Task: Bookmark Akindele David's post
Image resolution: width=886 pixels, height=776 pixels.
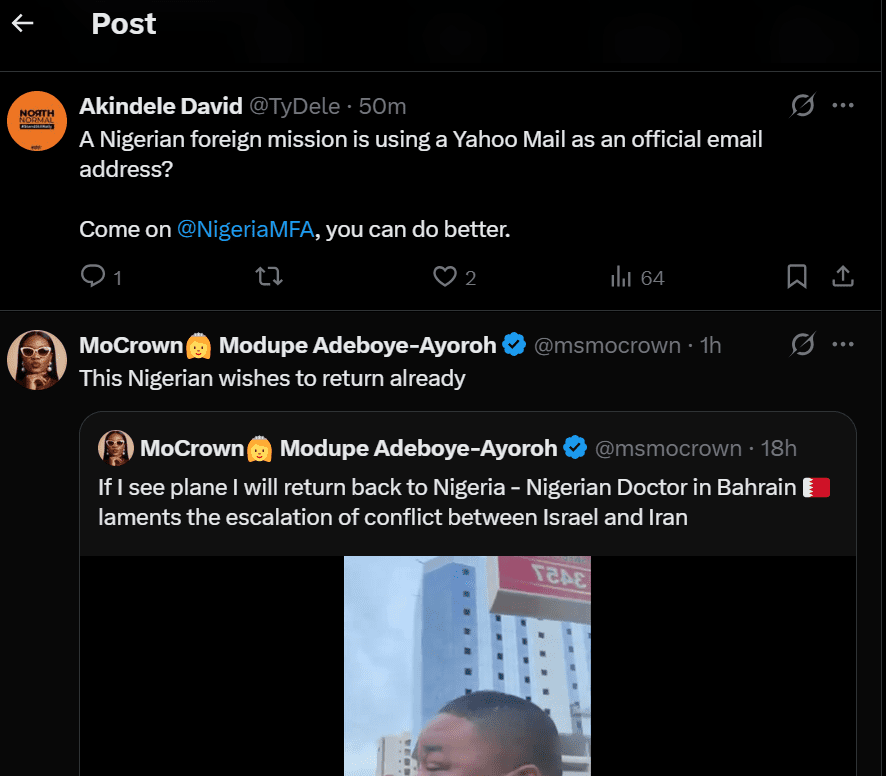Action: (x=797, y=277)
